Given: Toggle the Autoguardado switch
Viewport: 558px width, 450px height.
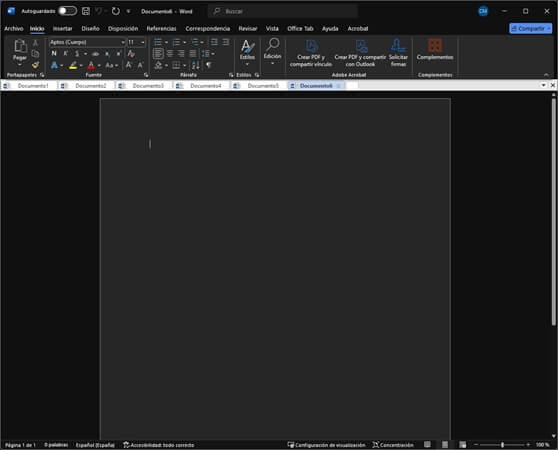Looking at the screenshot, I should pos(67,11).
